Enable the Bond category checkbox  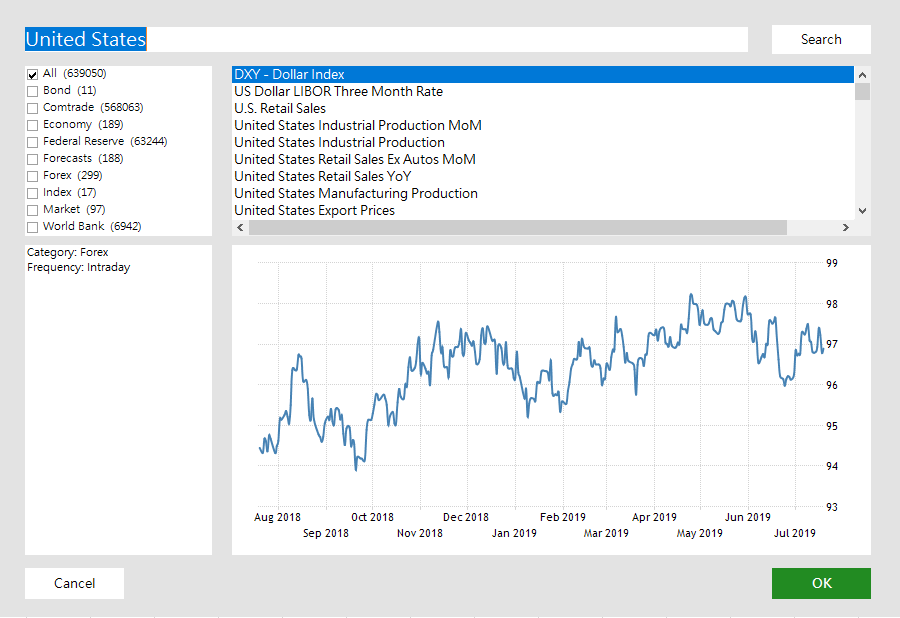tap(33, 91)
